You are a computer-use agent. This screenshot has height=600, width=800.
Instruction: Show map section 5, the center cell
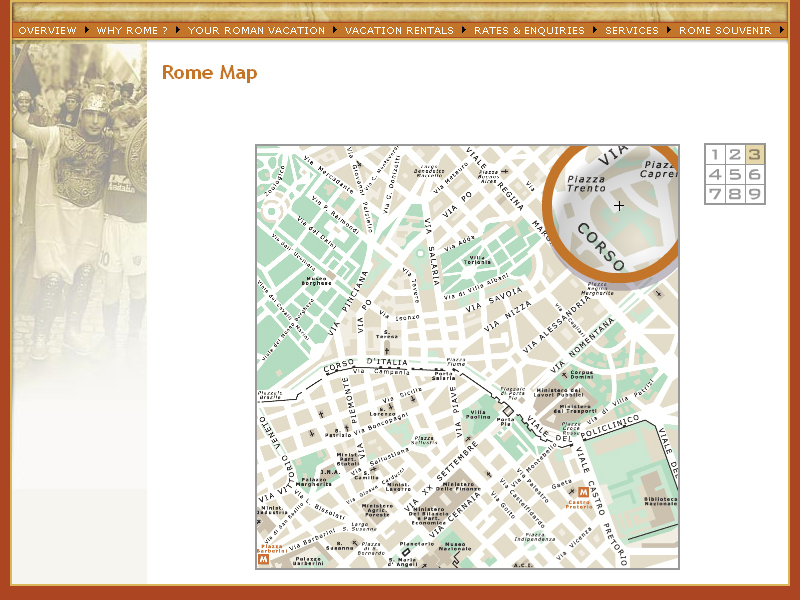pyautogui.click(x=735, y=174)
